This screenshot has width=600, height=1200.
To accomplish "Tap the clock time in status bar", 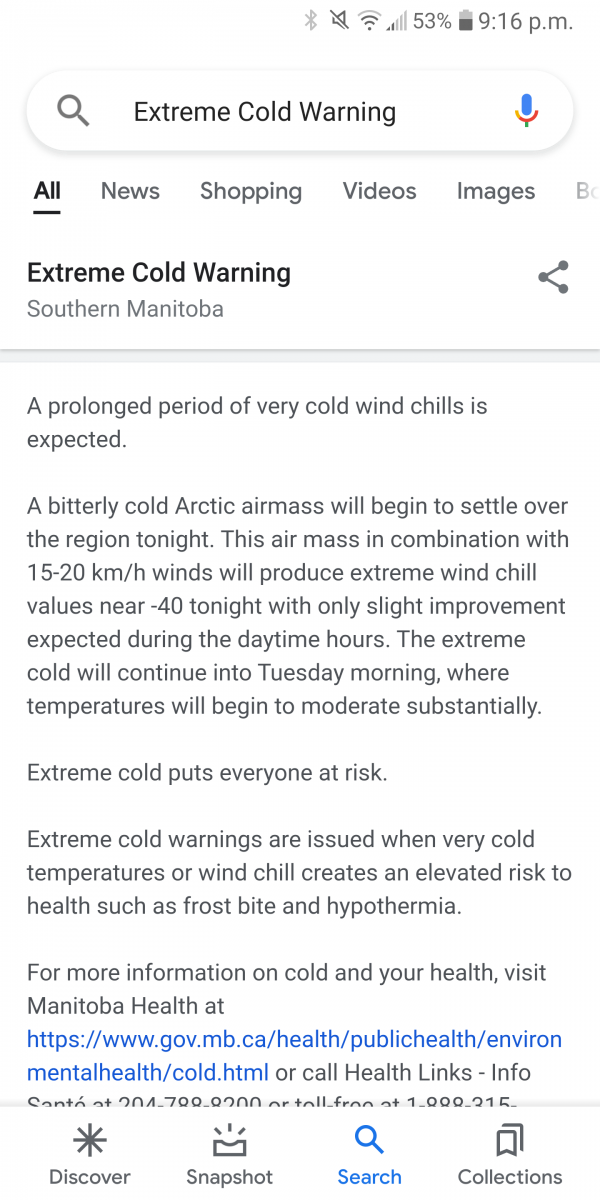I will [x=526, y=22].
